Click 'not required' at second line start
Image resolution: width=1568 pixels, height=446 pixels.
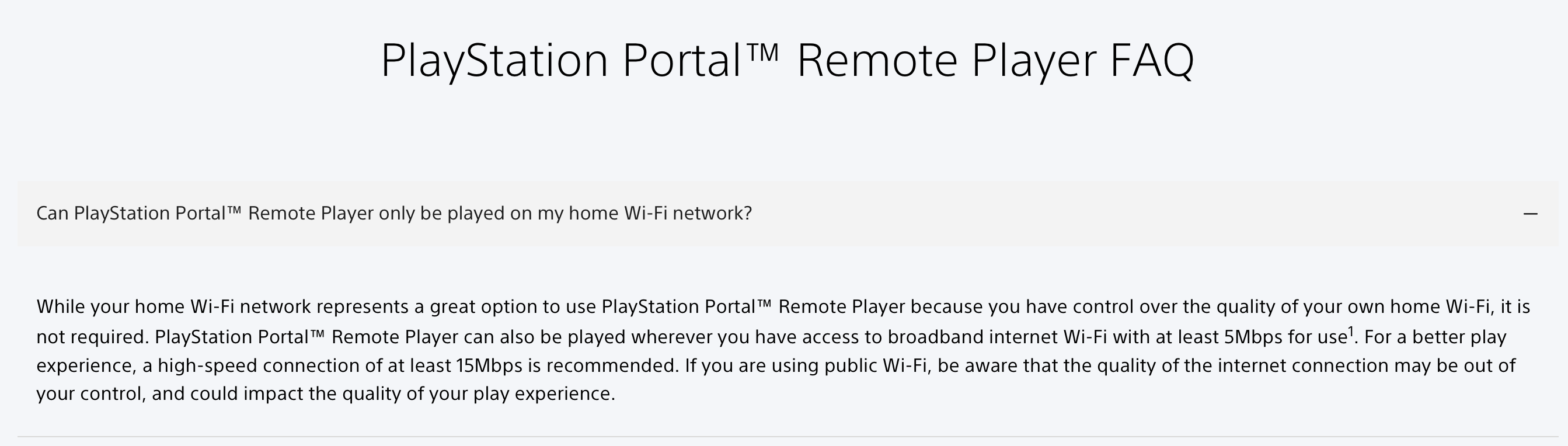[x=92, y=336]
